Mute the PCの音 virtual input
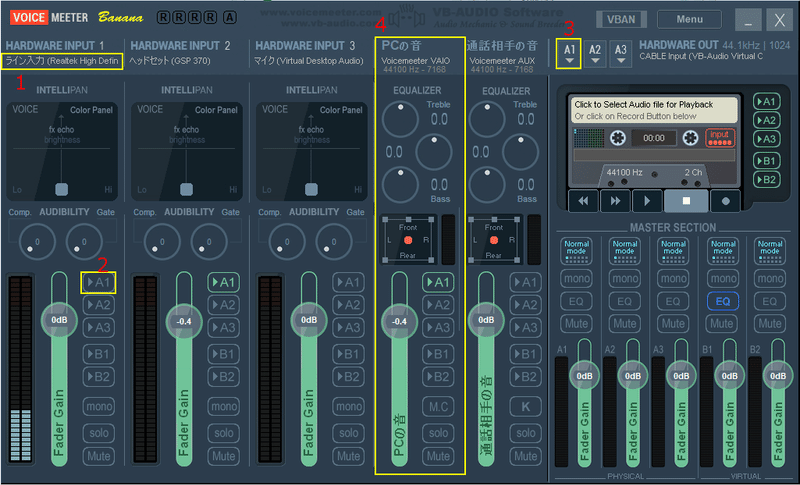 pyautogui.click(x=438, y=456)
